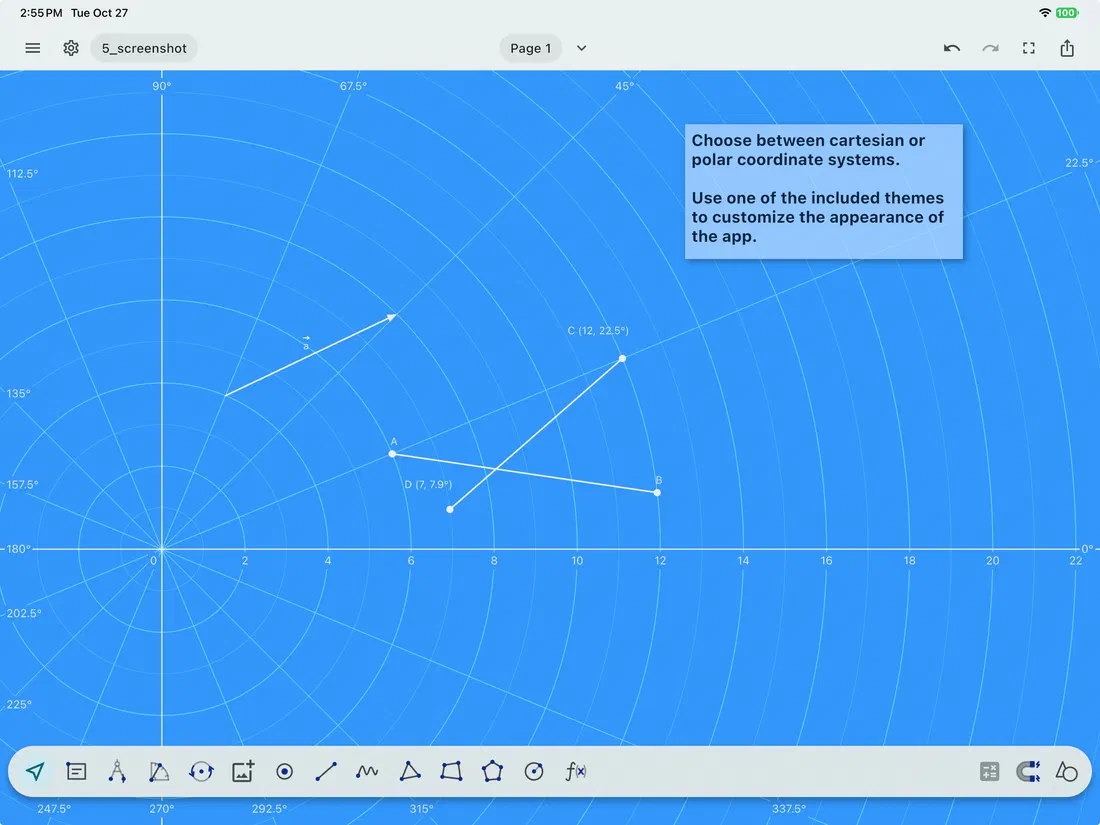The width and height of the screenshot is (1100, 825).
Task: Click the axis value 10 label
Action: click(577, 561)
